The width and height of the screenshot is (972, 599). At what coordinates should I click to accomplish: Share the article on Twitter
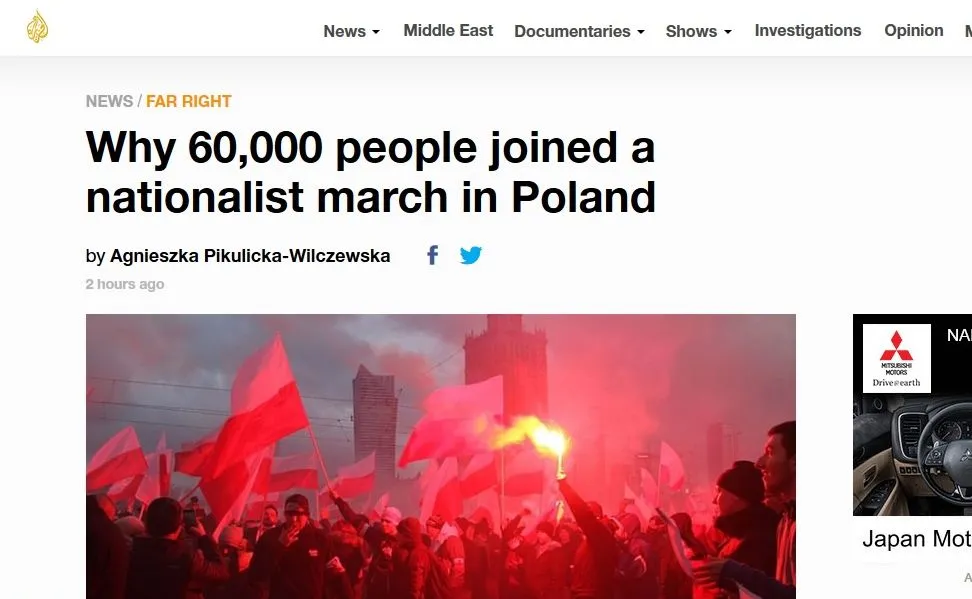(x=471, y=256)
